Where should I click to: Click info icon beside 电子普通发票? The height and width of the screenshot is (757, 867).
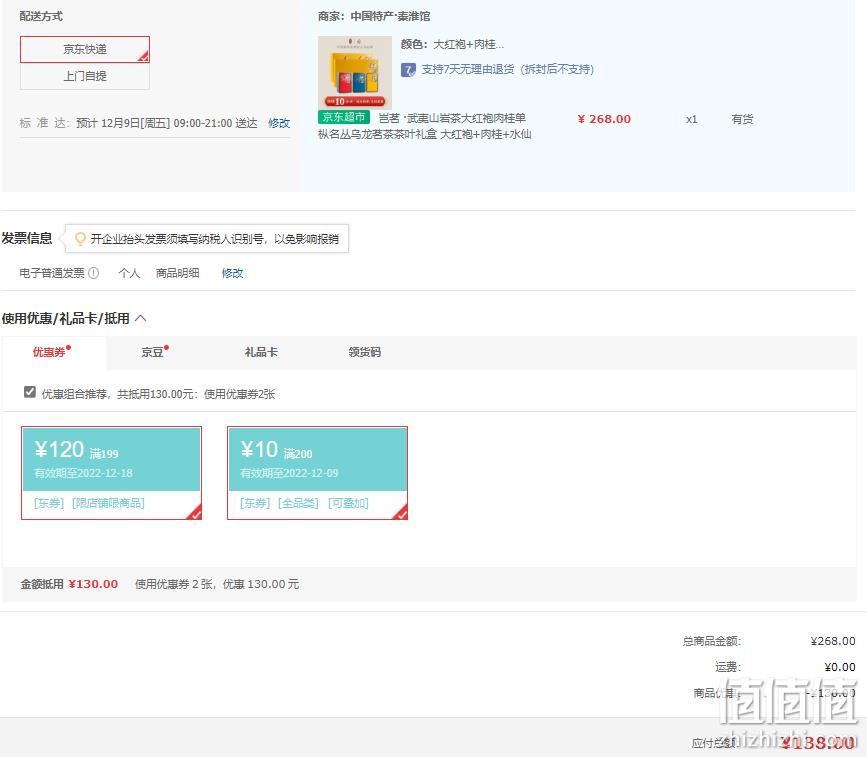93,273
